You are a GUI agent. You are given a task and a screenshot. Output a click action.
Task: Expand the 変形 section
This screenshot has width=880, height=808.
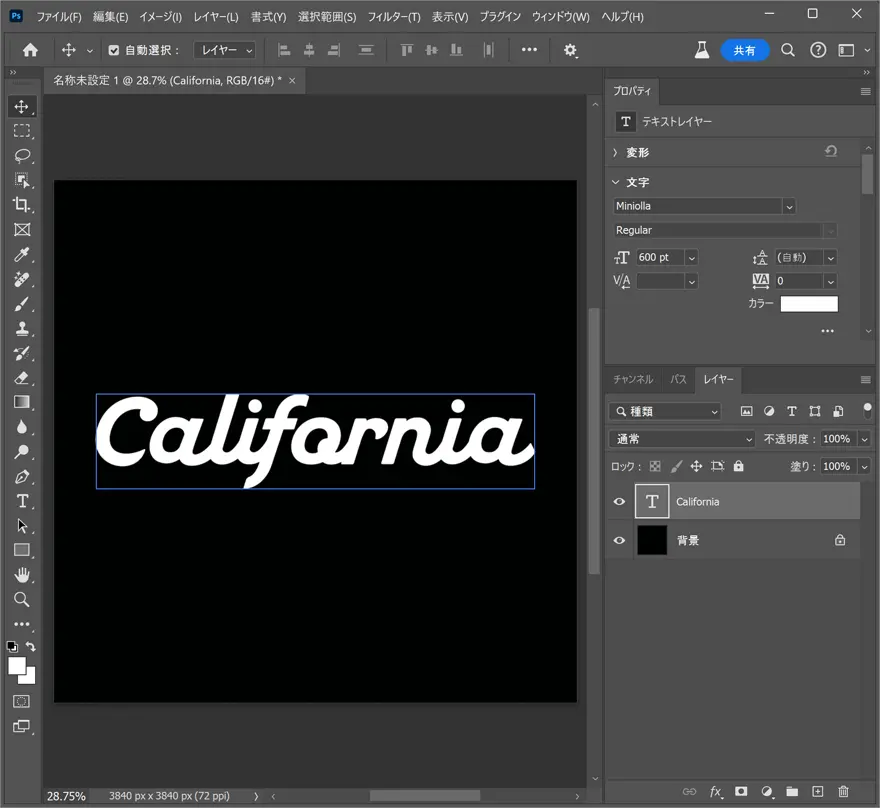615,153
